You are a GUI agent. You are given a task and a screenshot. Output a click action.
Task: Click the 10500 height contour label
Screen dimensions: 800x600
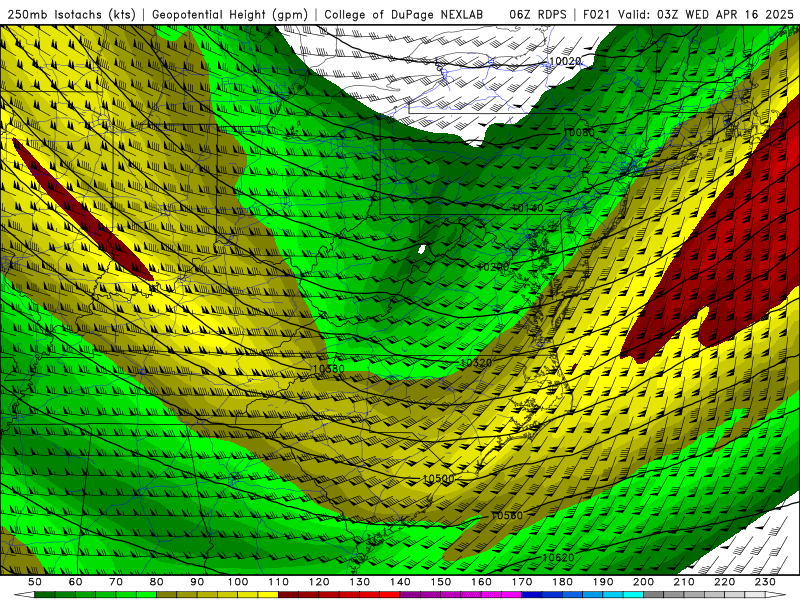(x=438, y=479)
